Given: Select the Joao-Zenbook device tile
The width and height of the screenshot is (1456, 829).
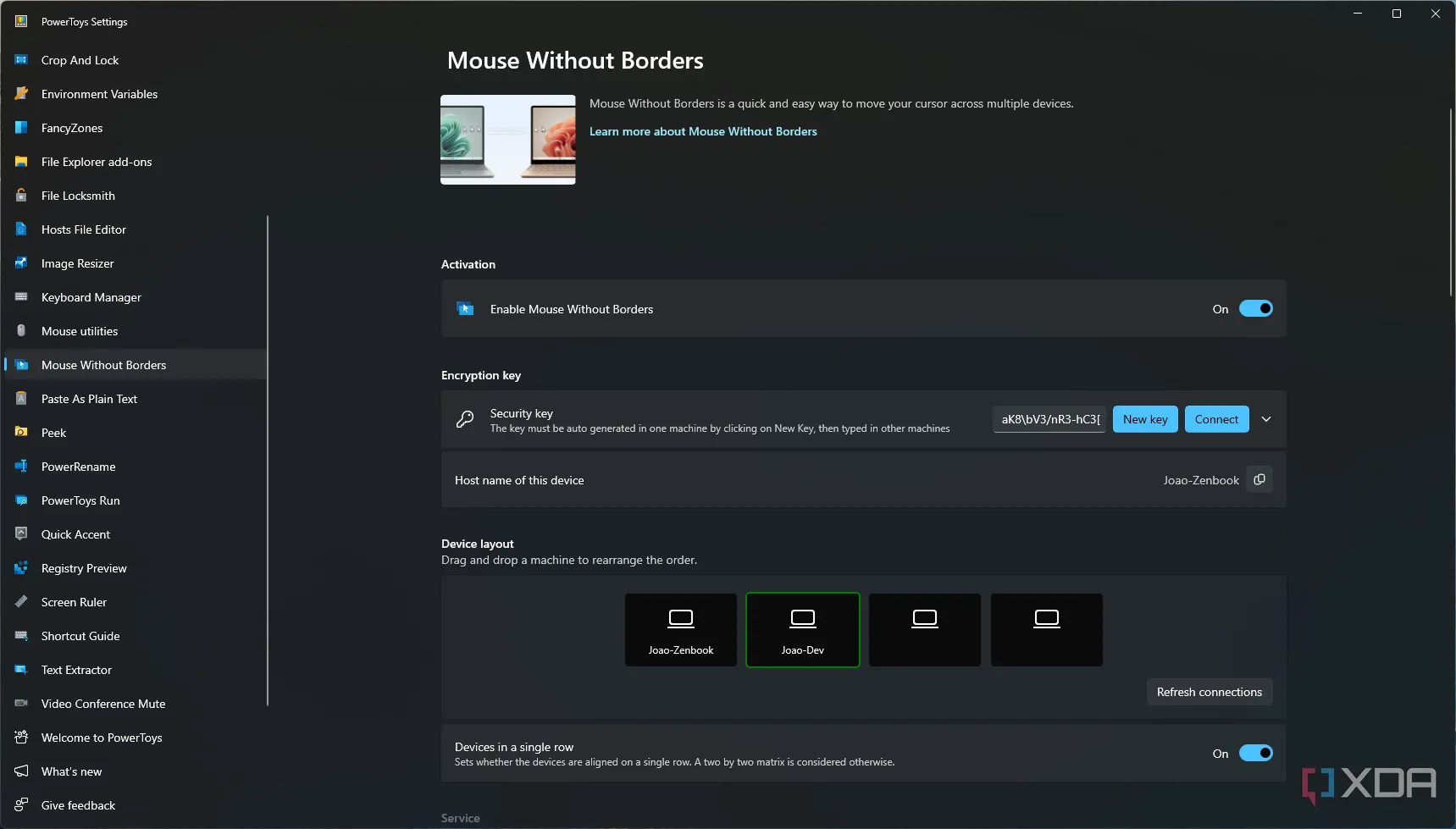Looking at the screenshot, I should tap(681, 630).
